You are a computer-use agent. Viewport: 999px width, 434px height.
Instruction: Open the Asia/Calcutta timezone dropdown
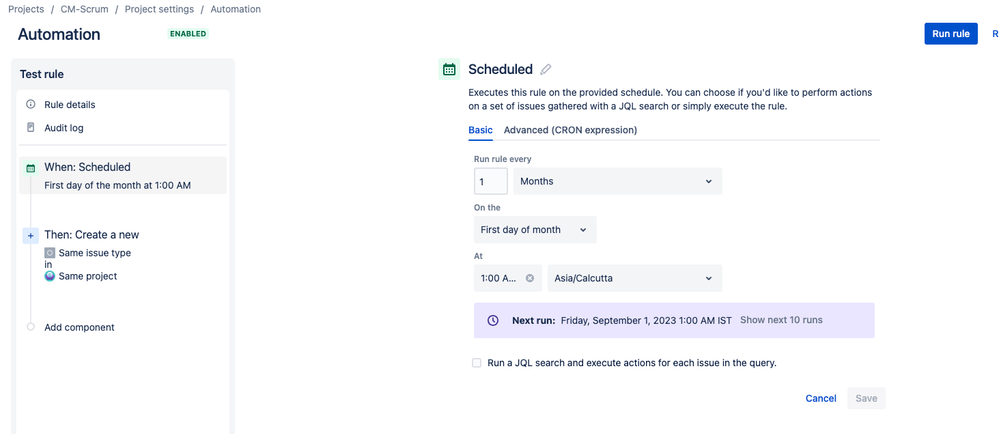[635, 278]
